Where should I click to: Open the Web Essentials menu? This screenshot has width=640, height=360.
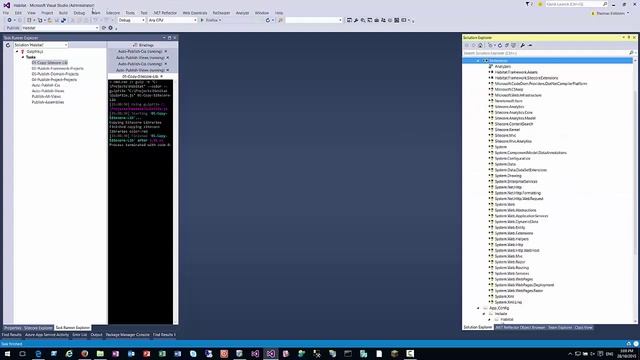pyautogui.click(x=195, y=13)
